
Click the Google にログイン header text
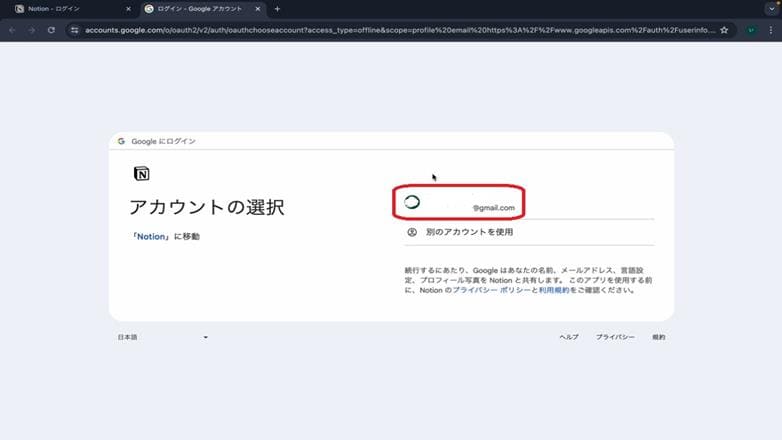point(164,141)
